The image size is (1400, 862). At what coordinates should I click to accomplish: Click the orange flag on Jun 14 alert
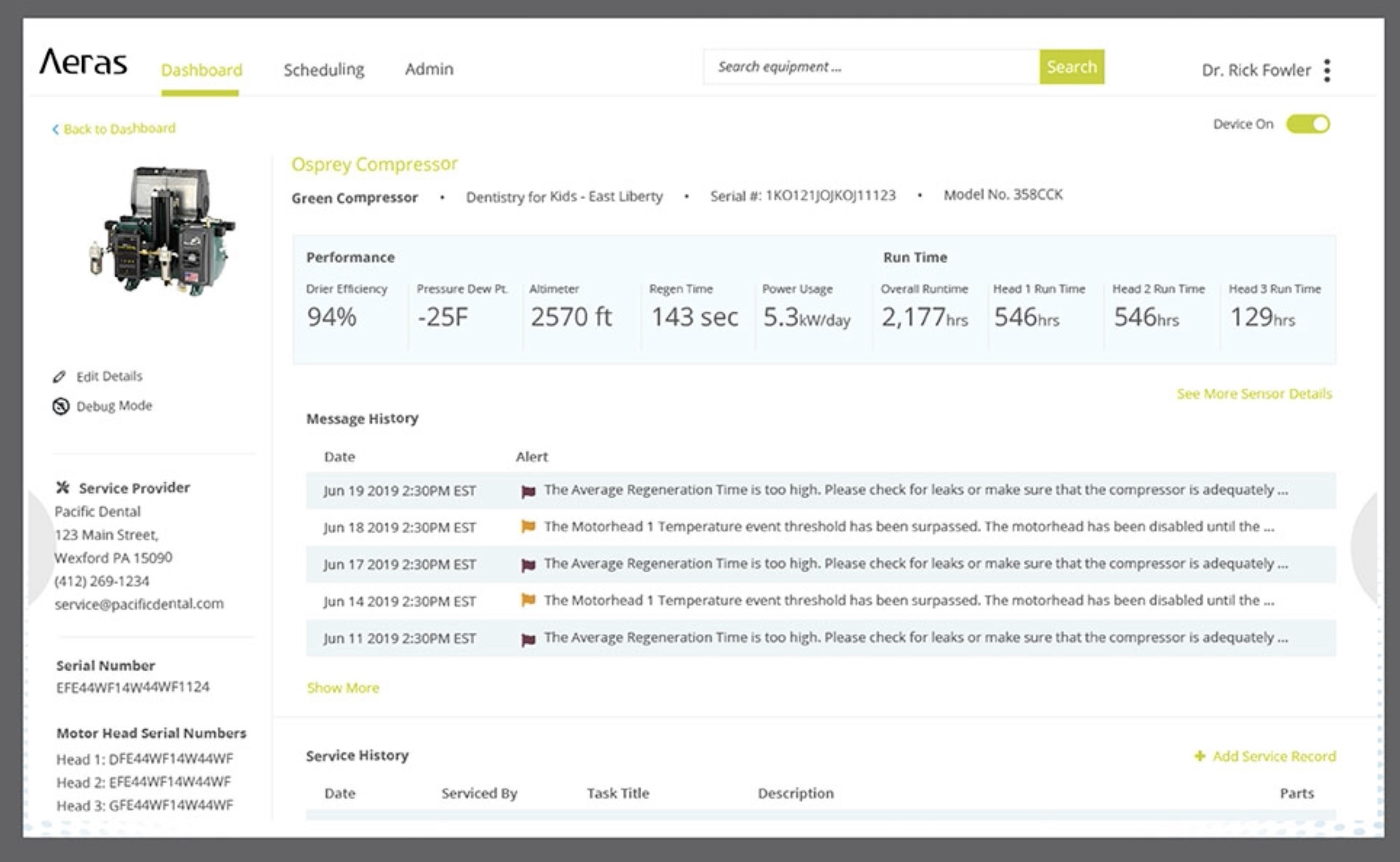pos(528,600)
